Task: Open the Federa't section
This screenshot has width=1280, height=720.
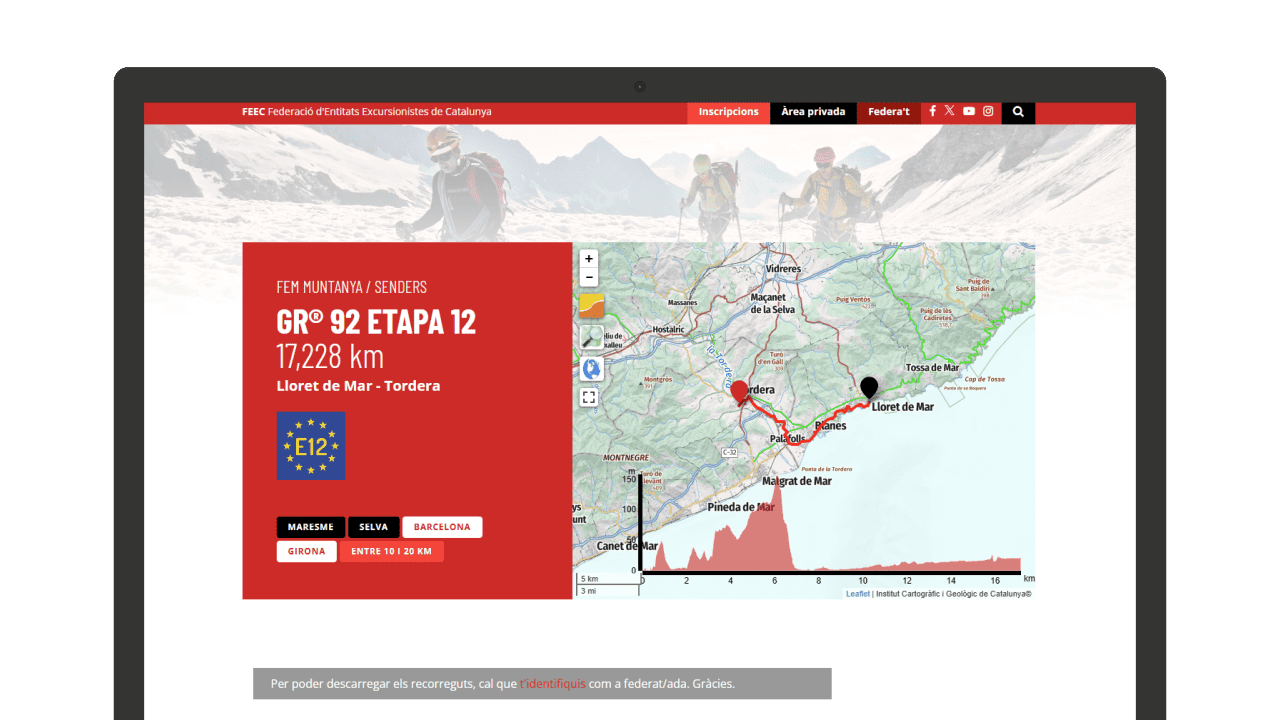Action: tap(888, 112)
